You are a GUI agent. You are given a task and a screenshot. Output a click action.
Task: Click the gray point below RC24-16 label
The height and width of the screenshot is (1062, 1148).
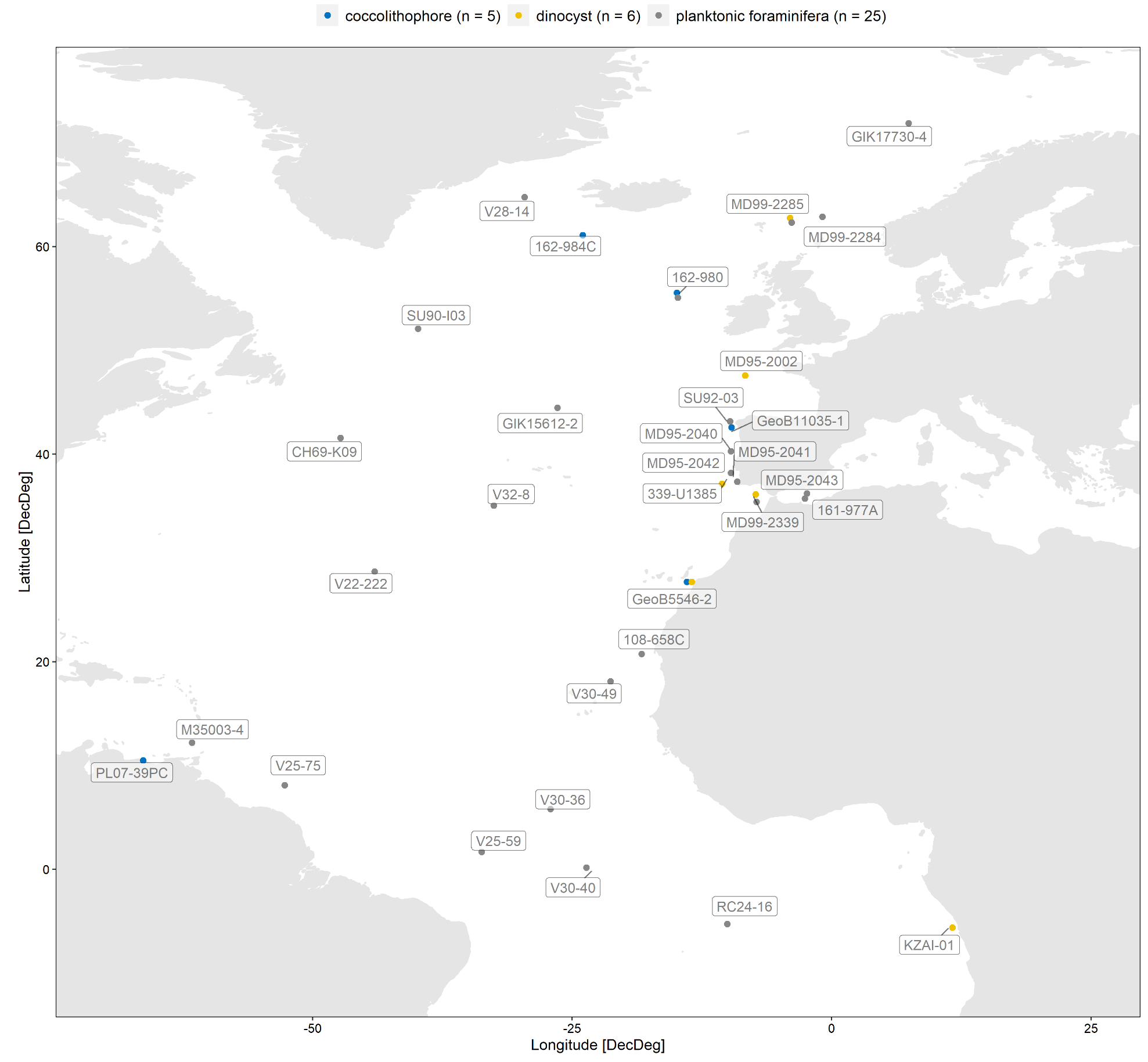click(727, 924)
